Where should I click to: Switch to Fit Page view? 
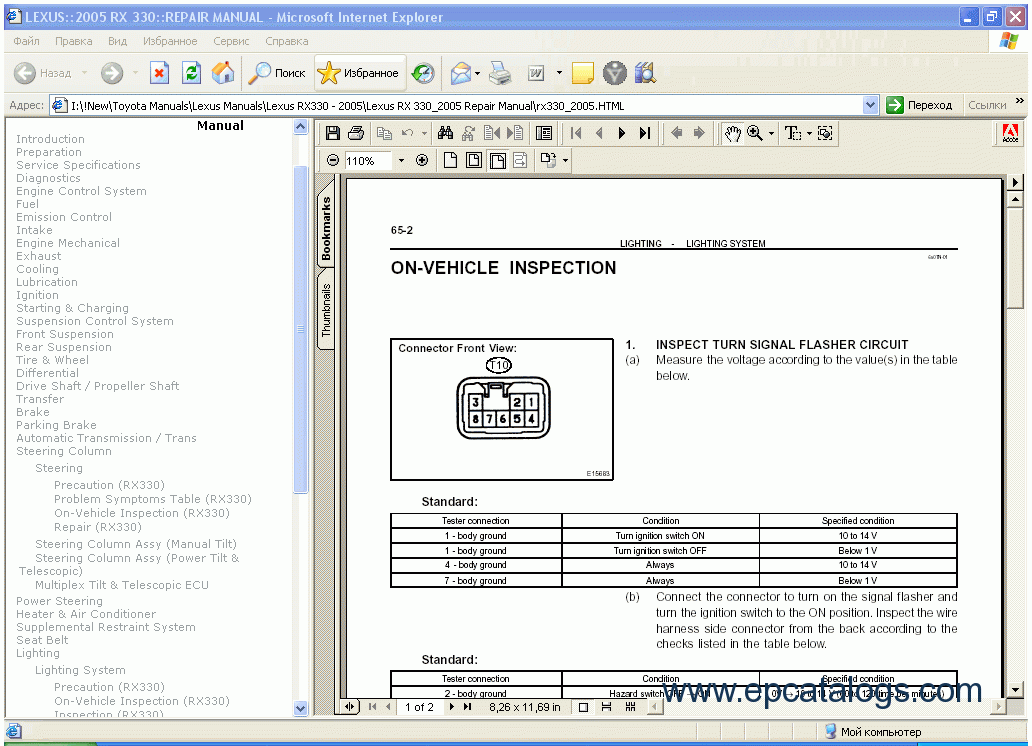474,160
